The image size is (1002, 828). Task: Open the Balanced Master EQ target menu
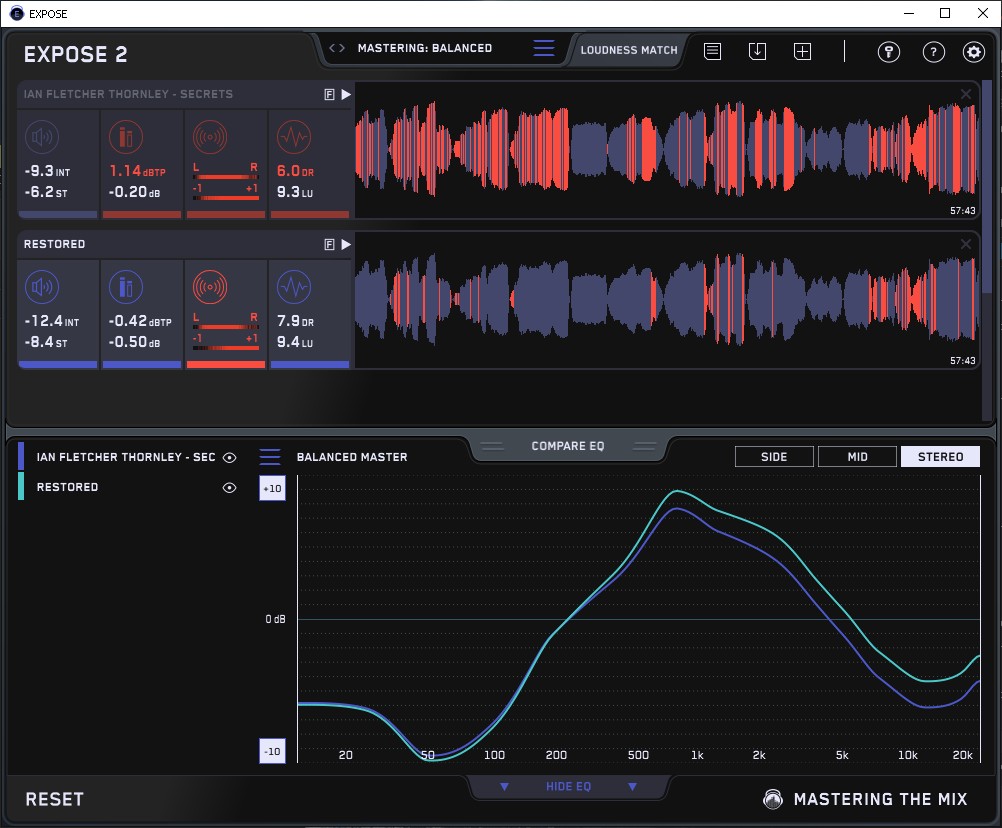click(x=270, y=457)
